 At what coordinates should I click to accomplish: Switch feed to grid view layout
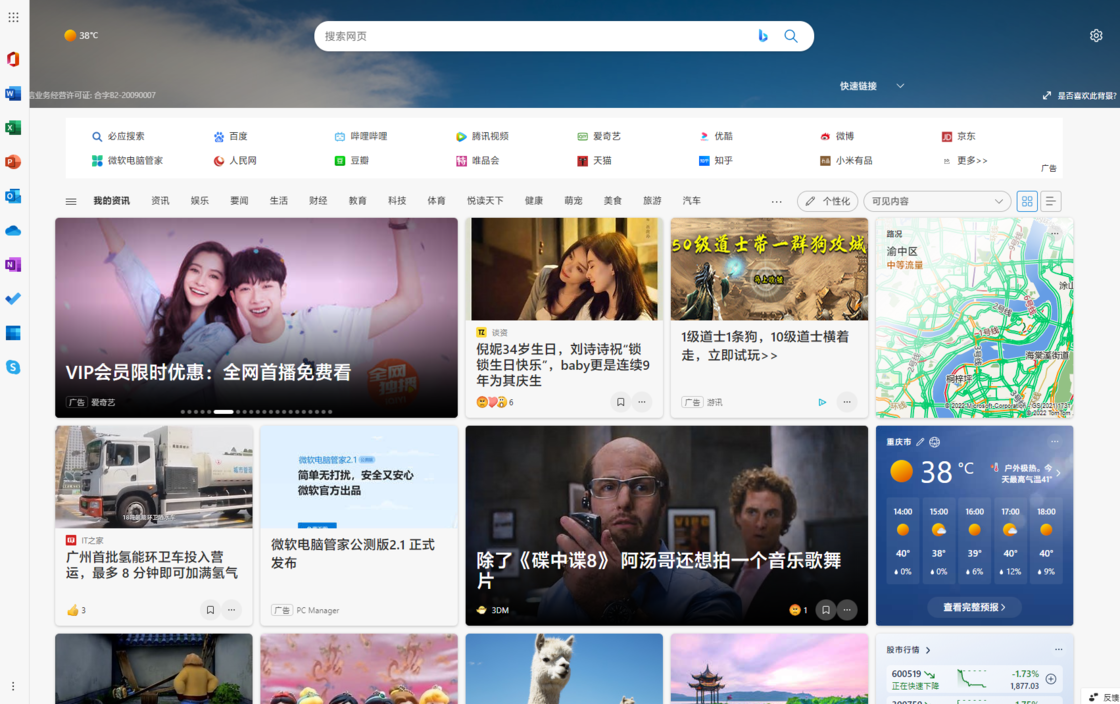point(1027,201)
